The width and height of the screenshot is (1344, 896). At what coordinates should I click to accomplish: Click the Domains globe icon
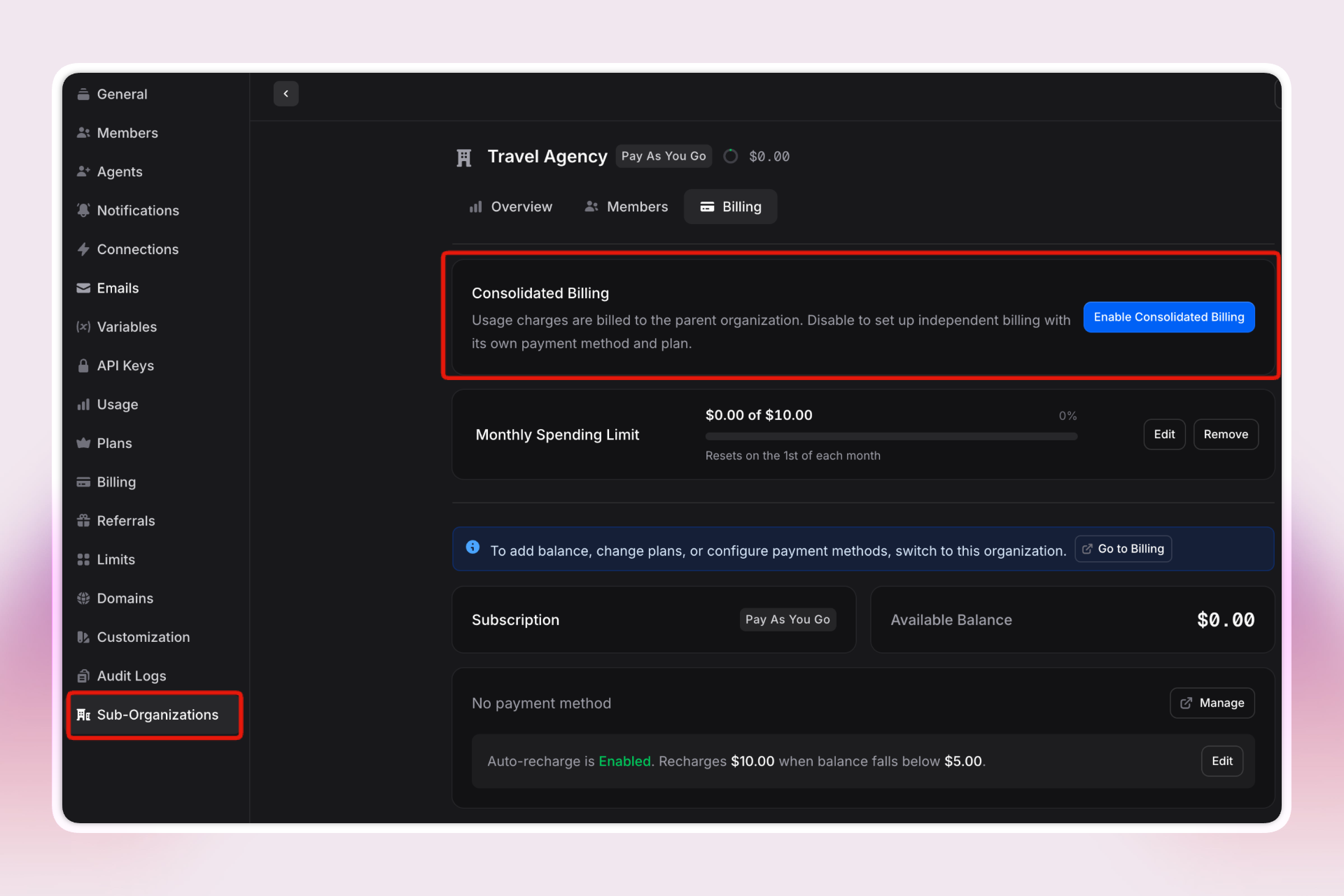pos(83,598)
